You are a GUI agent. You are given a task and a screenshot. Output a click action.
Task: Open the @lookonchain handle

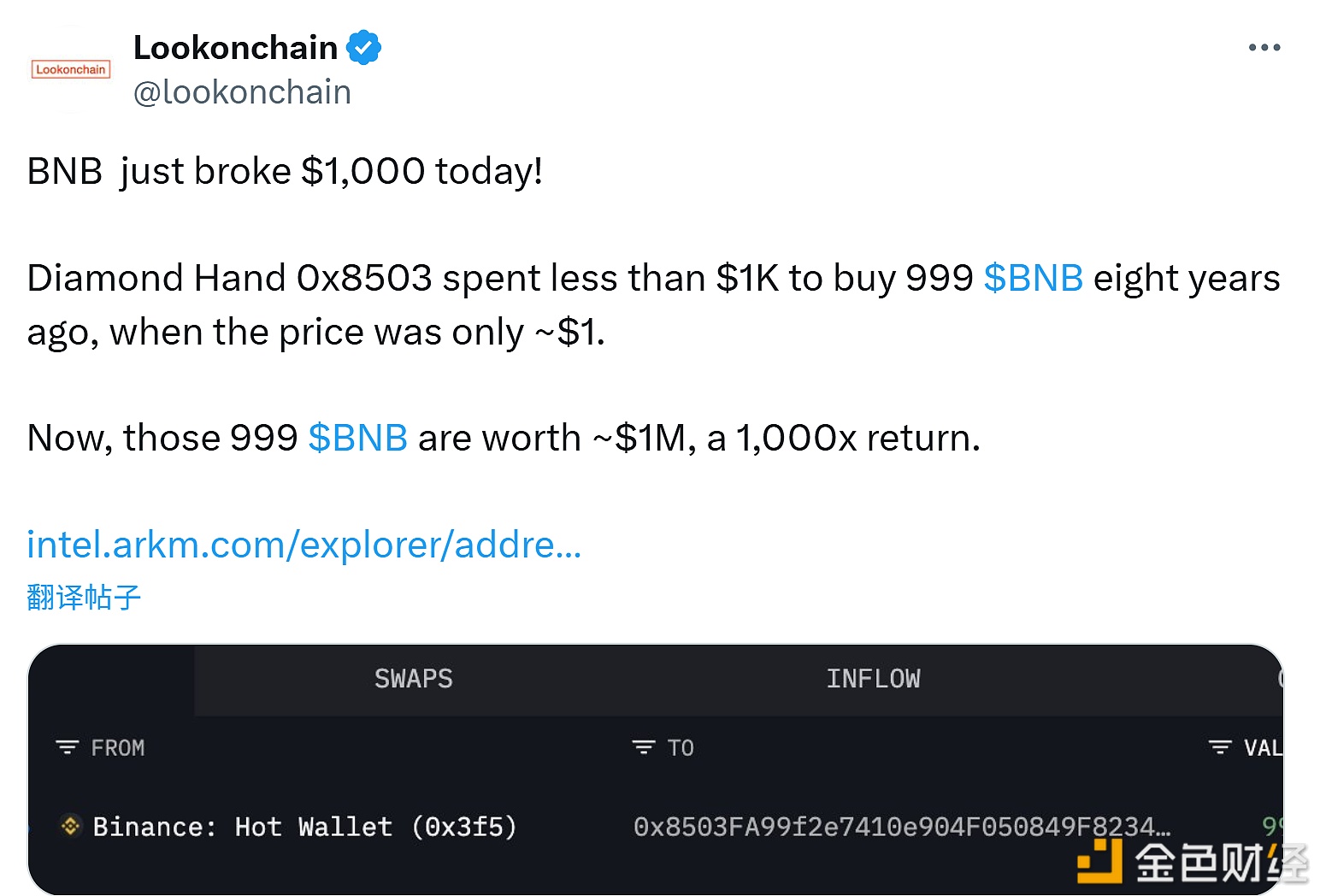(x=242, y=92)
